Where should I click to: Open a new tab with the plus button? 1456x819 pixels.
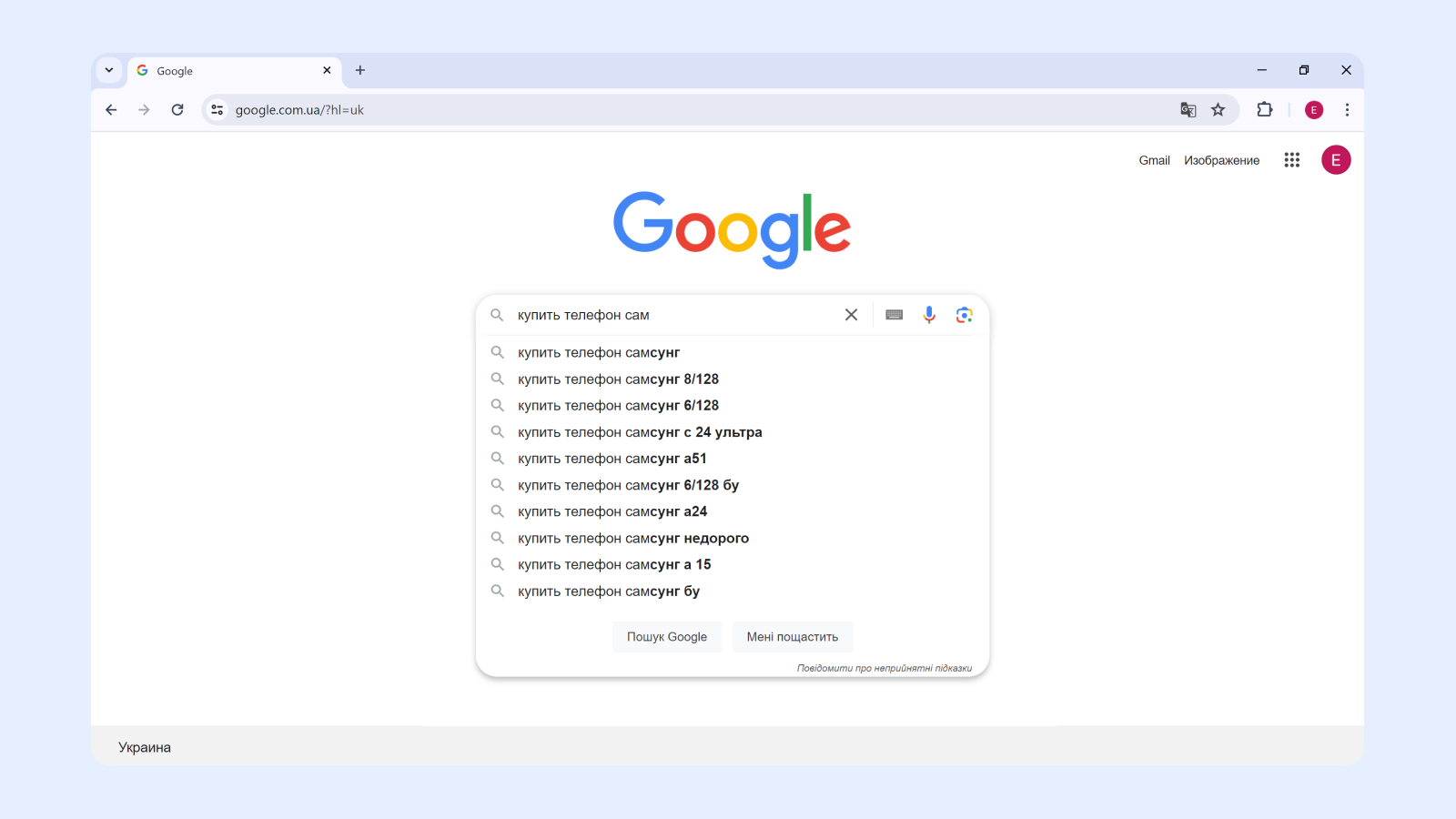[360, 70]
